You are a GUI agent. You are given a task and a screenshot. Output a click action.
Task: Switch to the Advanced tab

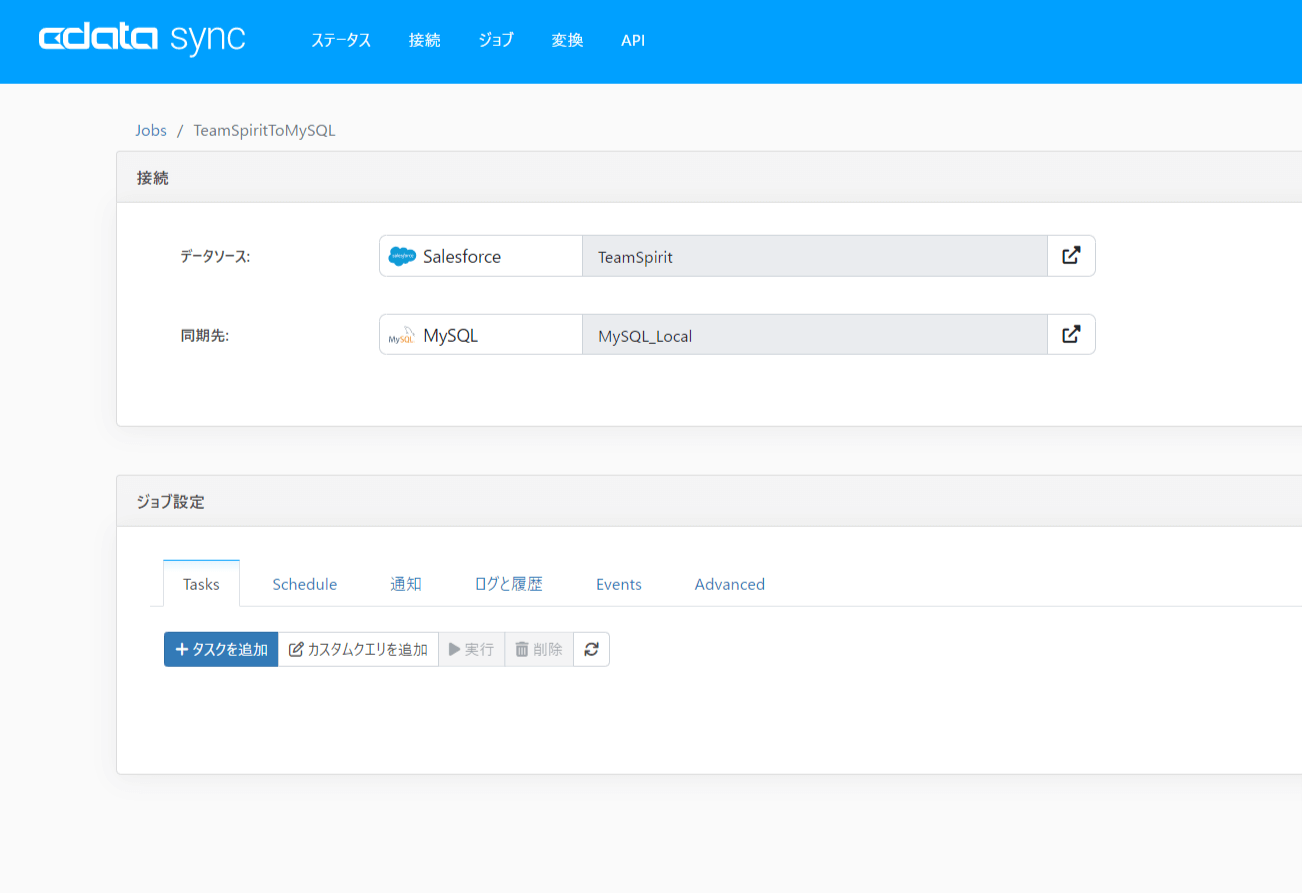click(x=729, y=584)
